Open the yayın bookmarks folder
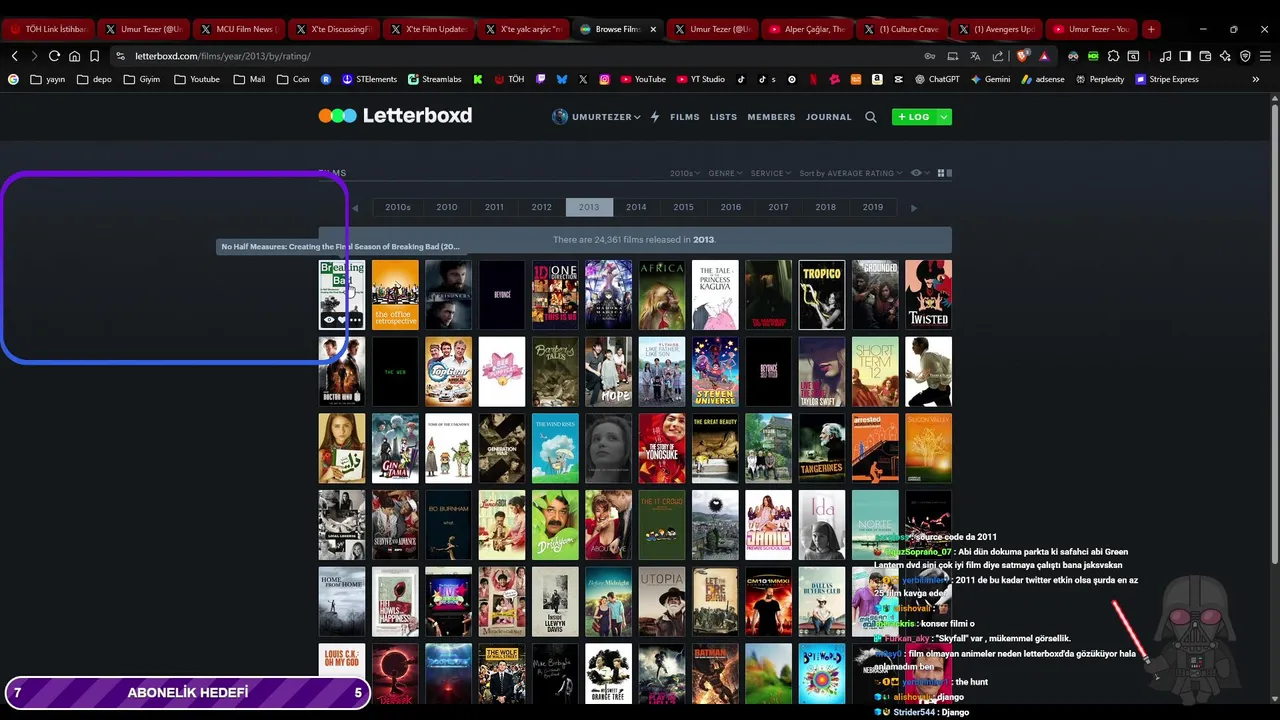The height and width of the screenshot is (720, 1280). (47, 79)
